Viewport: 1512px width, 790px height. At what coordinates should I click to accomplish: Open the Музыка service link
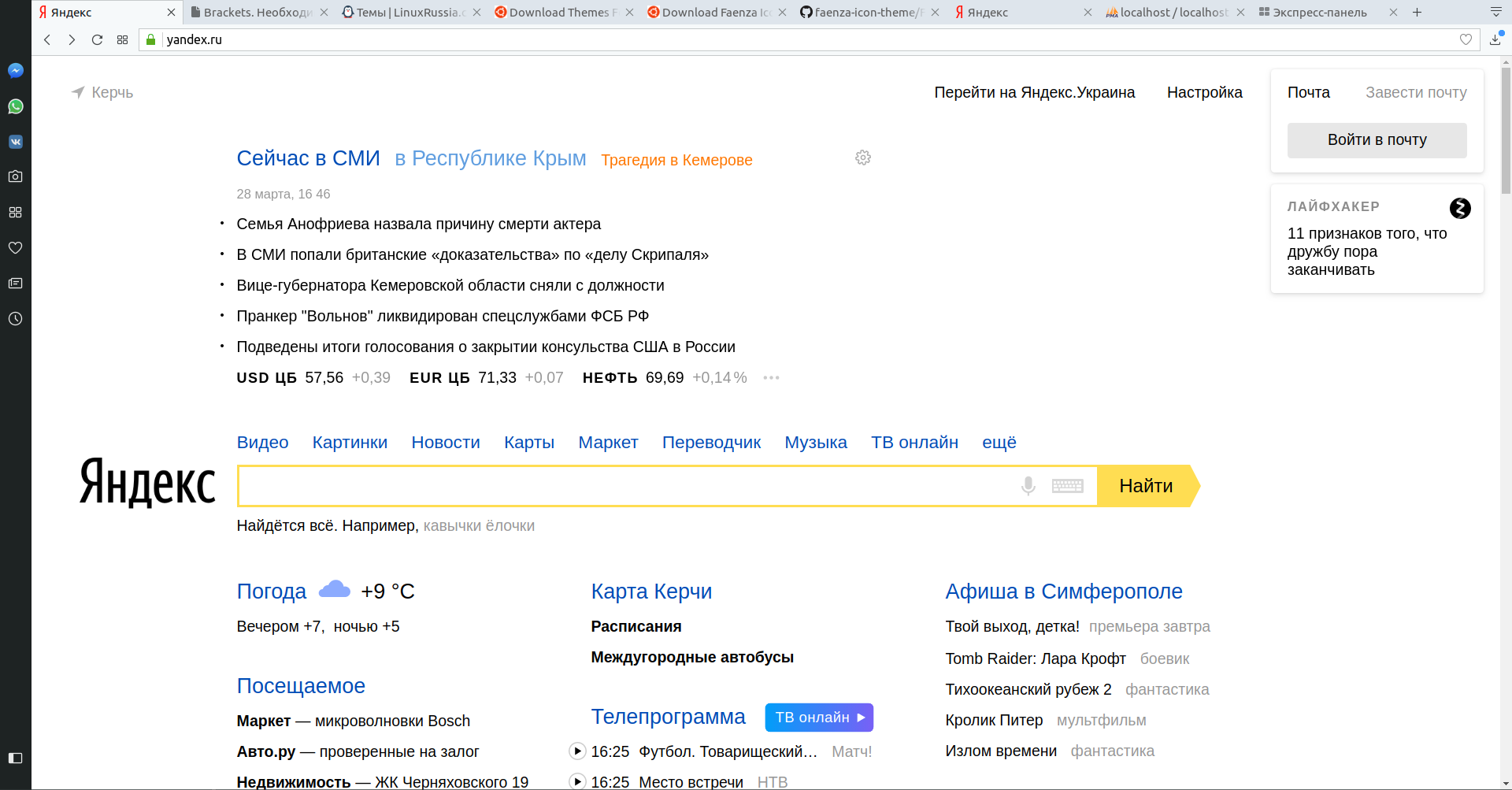815,443
